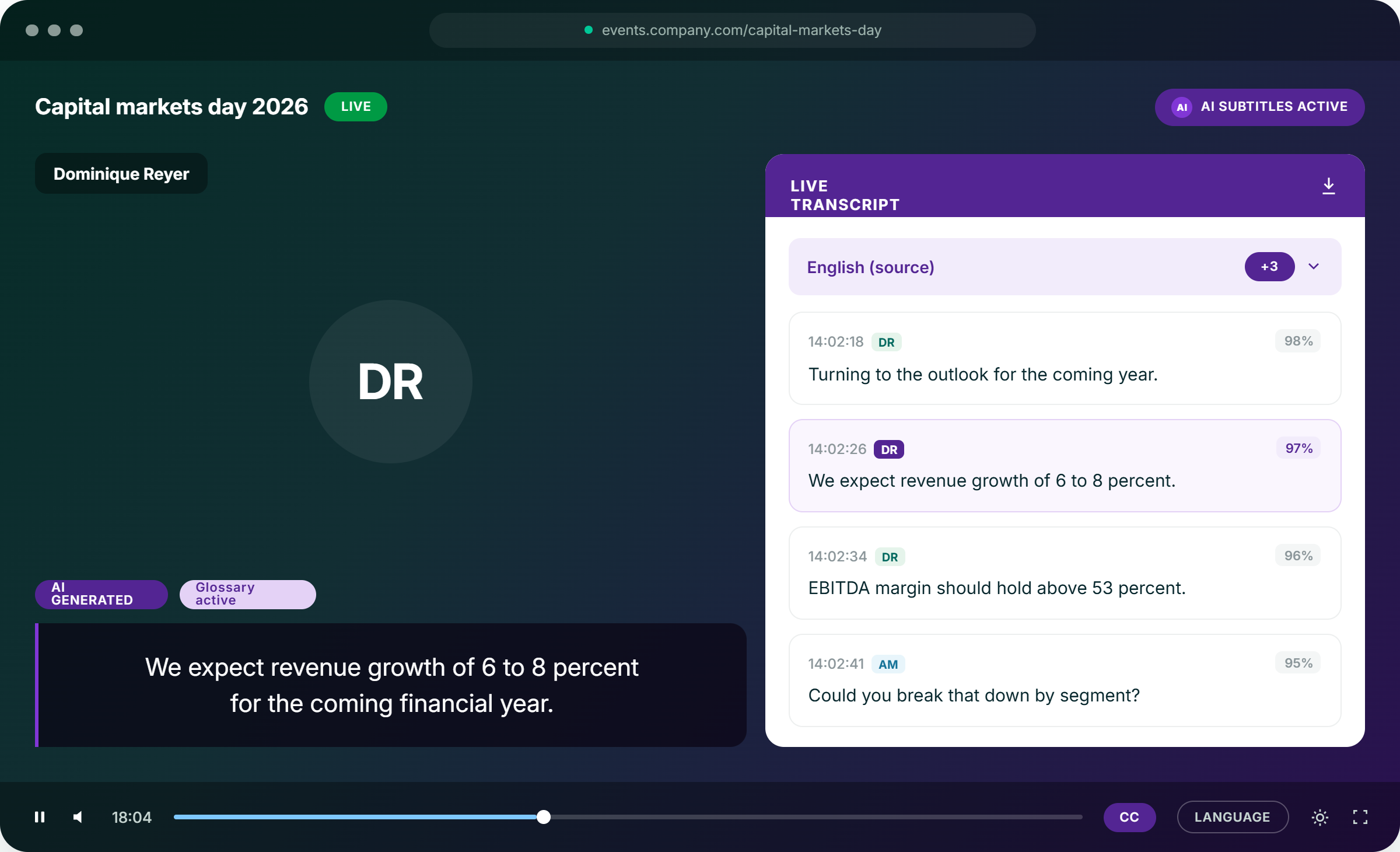The width and height of the screenshot is (1400, 852).
Task: Select the EBITDA margin transcript entry
Action: 1065,573
